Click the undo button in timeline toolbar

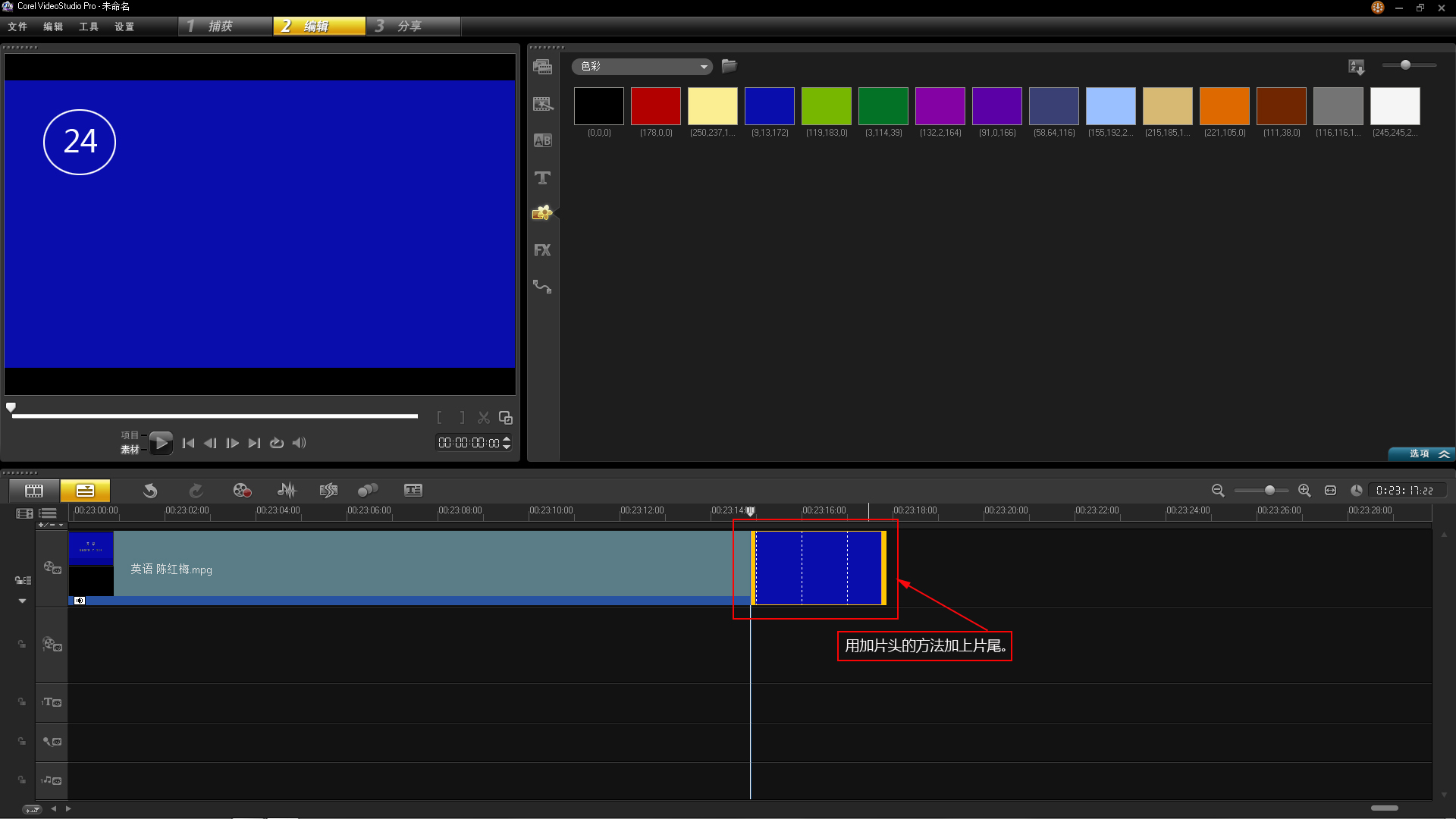[150, 491]
